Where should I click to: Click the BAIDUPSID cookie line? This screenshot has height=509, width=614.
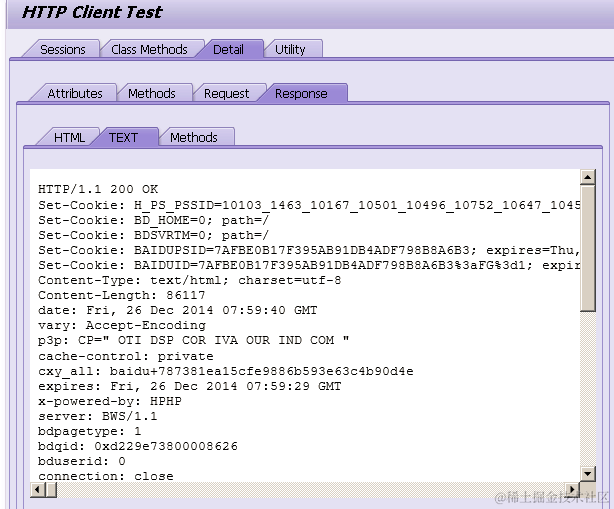(309, 250)
